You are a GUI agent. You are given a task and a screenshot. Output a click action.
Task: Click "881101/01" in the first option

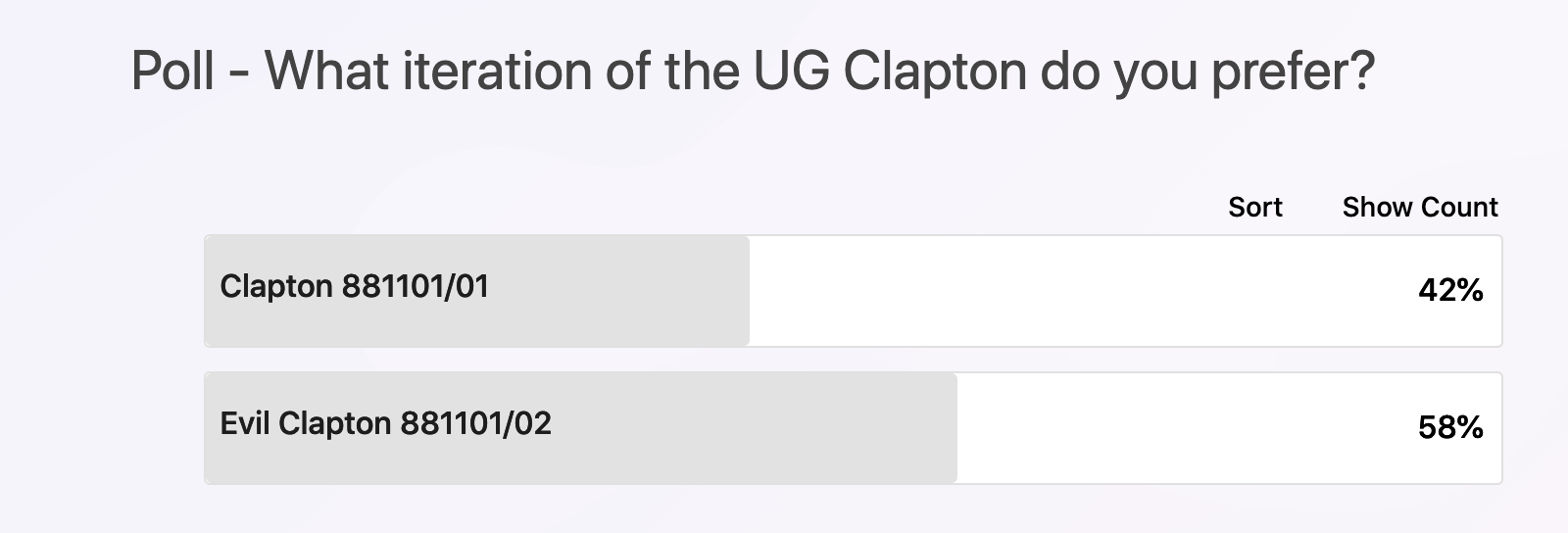tap(415, 286)
